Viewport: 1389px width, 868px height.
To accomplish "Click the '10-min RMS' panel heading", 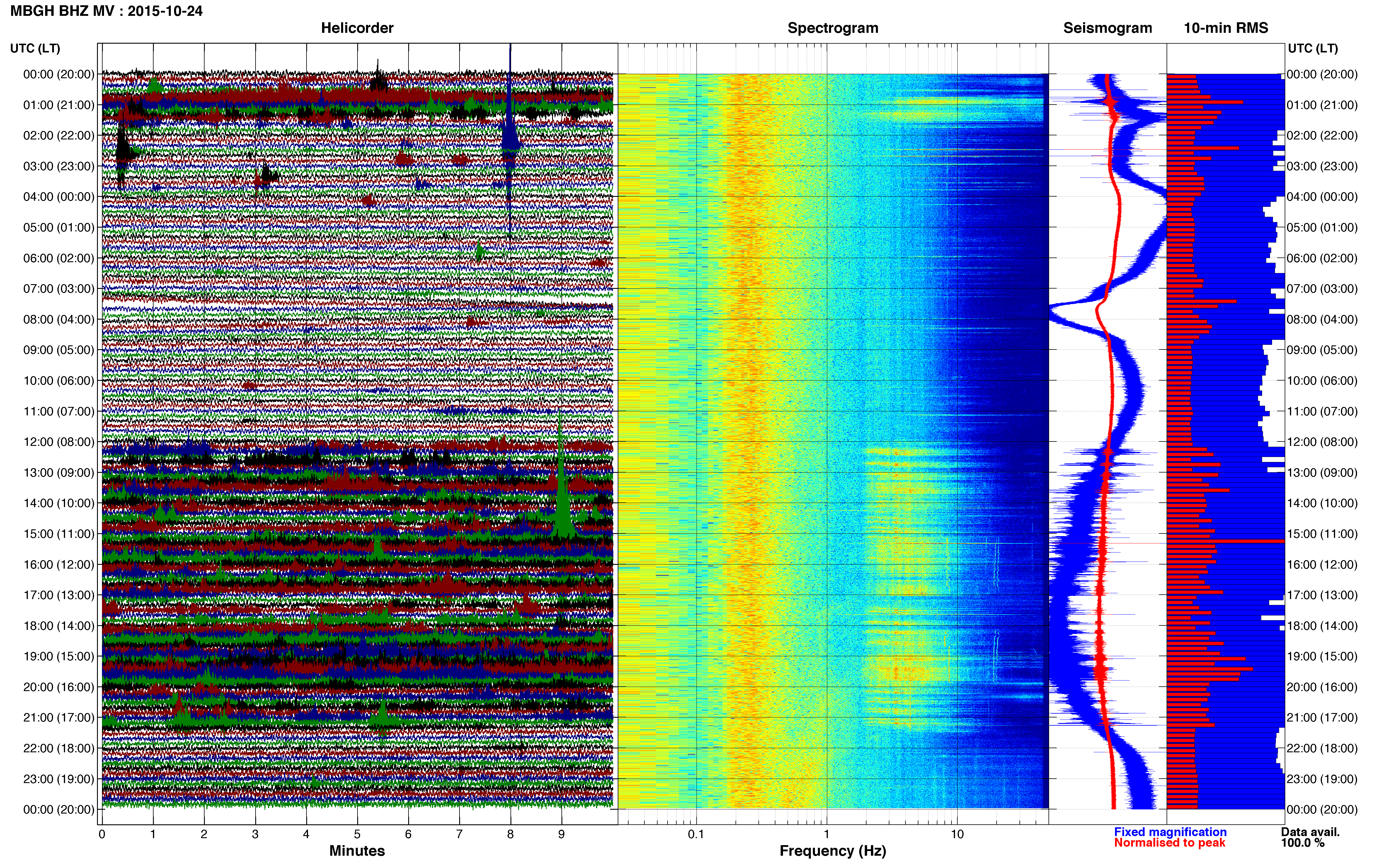I will pos(1226,28).
